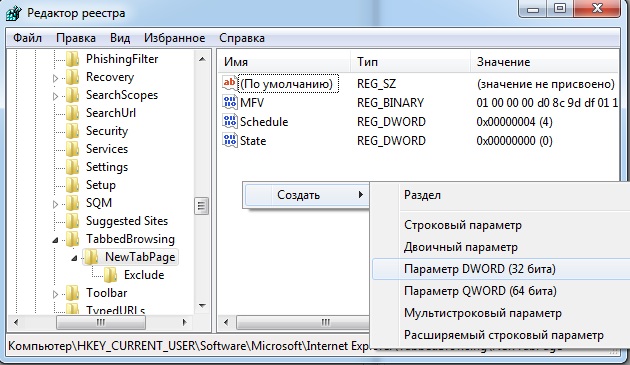The image size is (630, 365).
Task: Select the Security folder icon
Action: pos(72,131)
